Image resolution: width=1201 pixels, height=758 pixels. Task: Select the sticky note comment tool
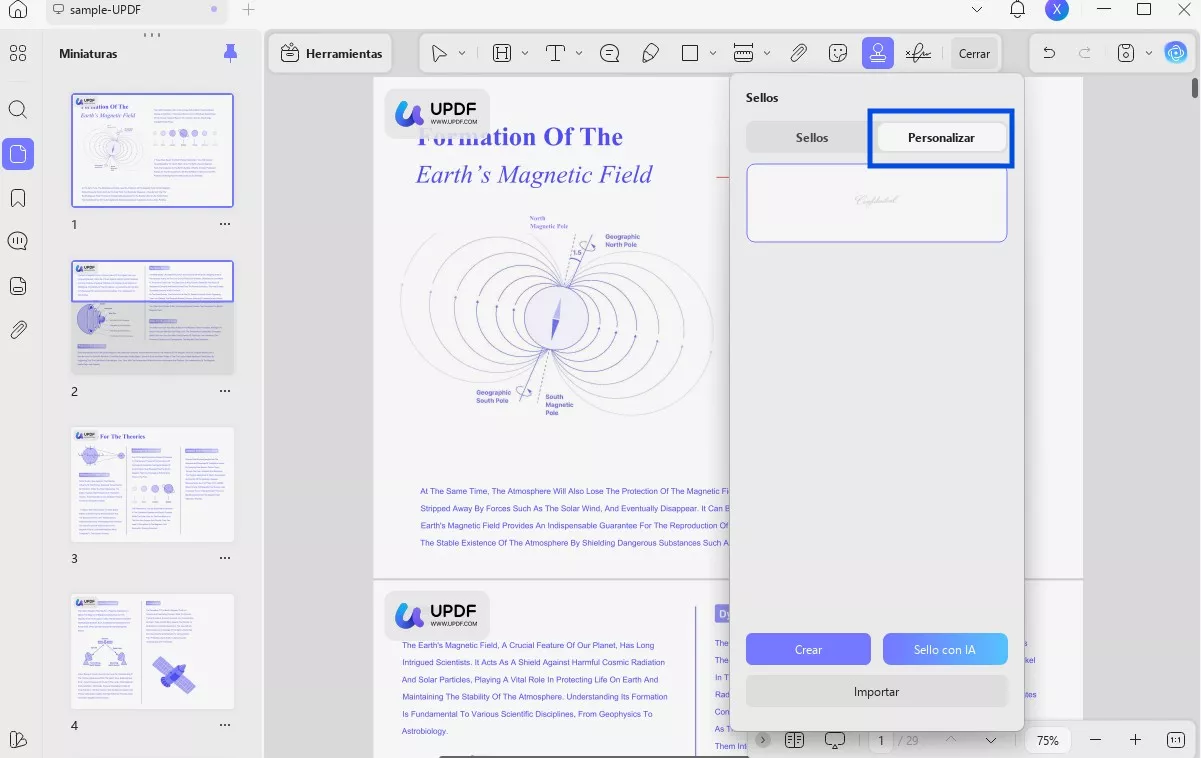pos(609,53)
